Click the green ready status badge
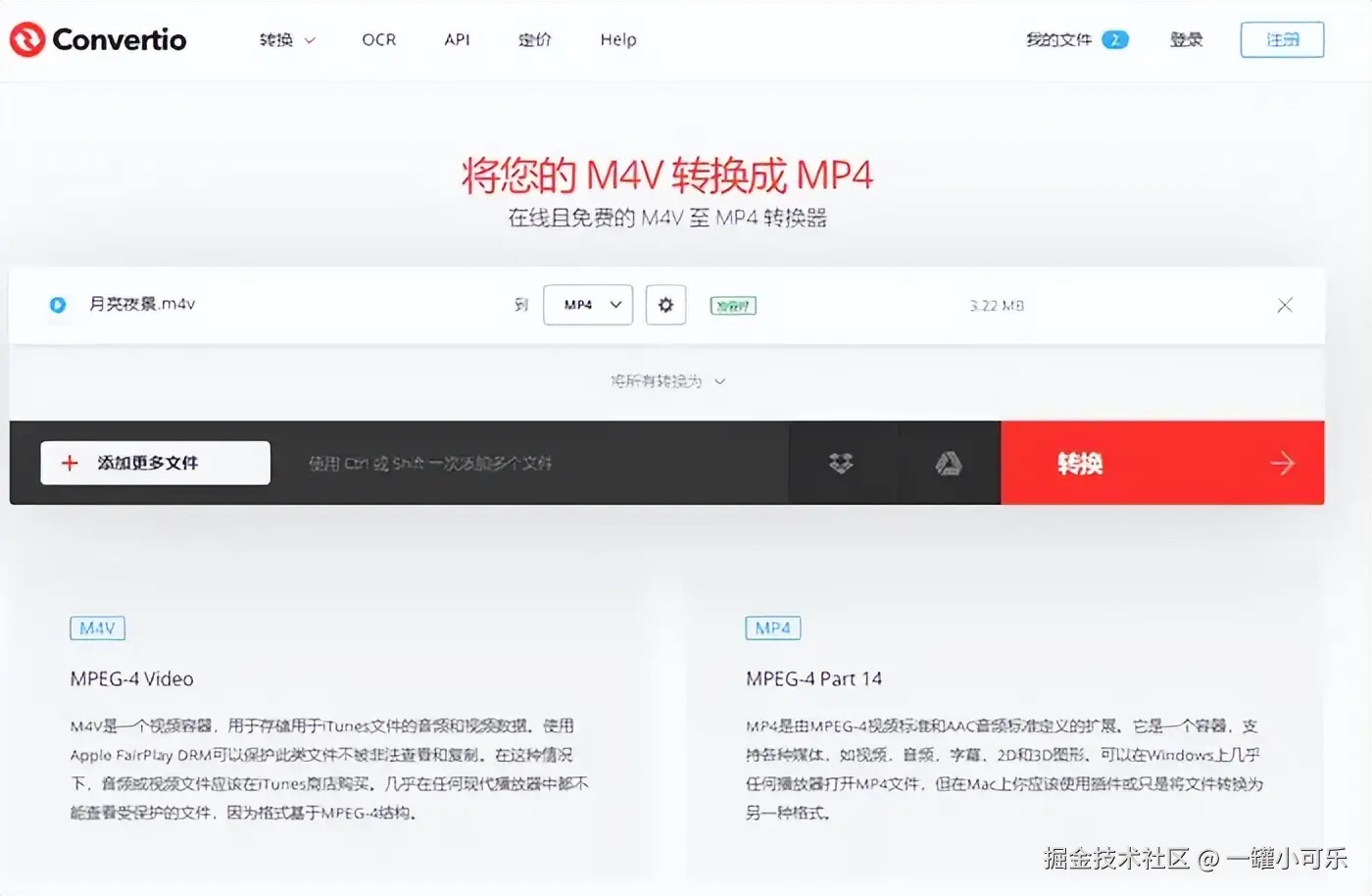 (733, 306)
